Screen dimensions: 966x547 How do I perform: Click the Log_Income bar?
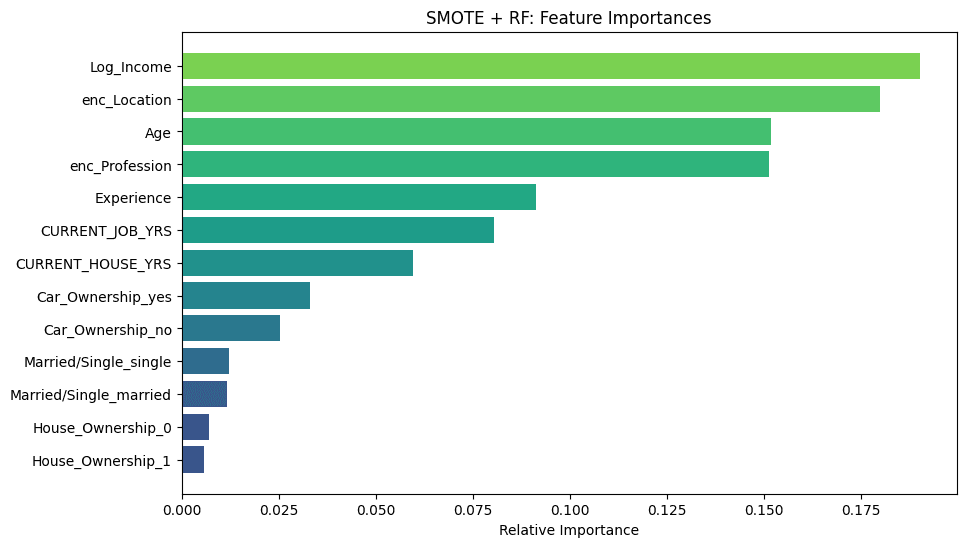[x=550, y=66]
